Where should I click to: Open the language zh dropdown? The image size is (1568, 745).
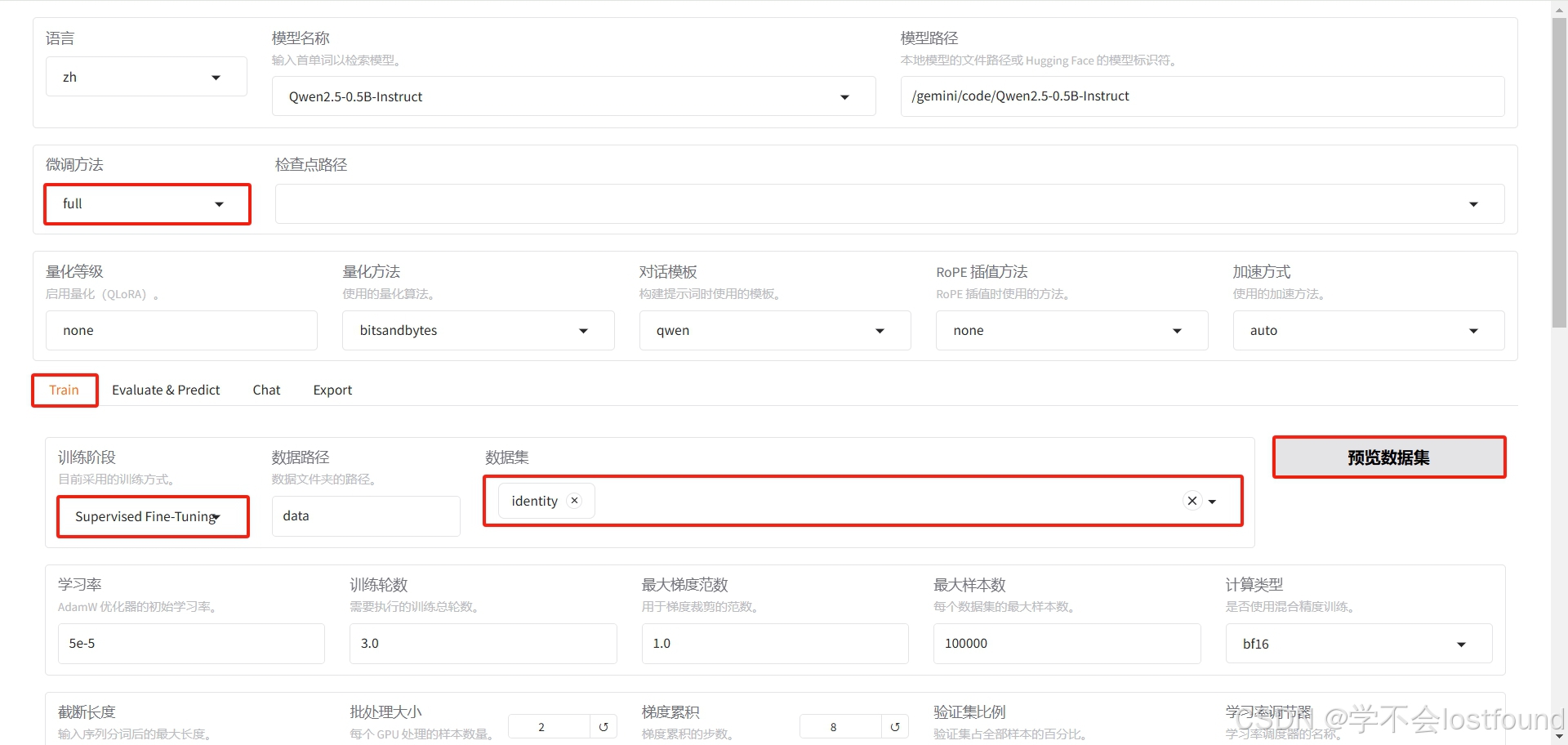point(146,77)
